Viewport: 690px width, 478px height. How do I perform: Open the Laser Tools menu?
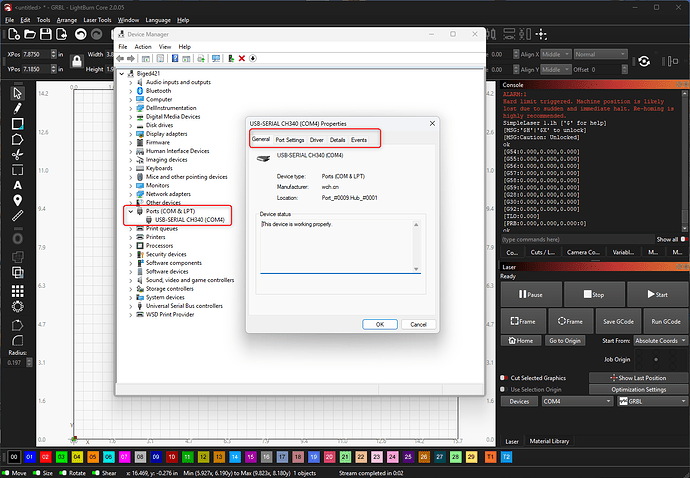(x=98, y=19)
